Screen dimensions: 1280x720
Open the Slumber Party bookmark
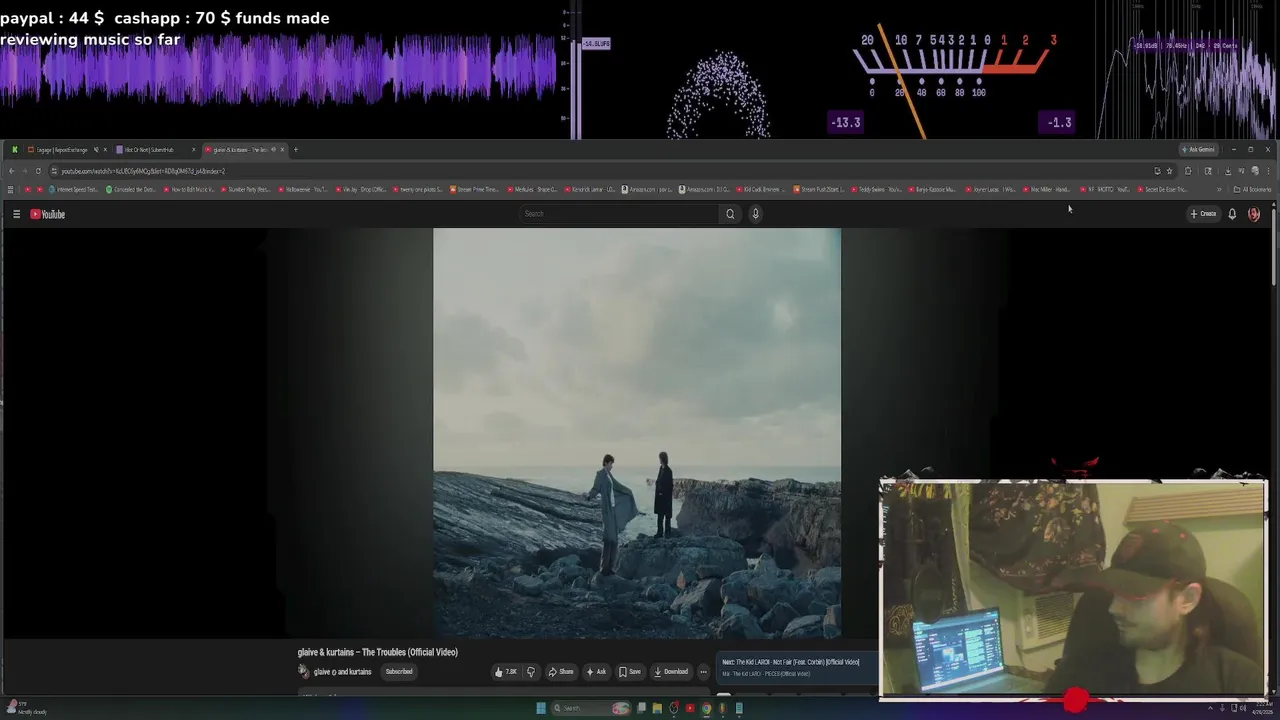[246, 189]
